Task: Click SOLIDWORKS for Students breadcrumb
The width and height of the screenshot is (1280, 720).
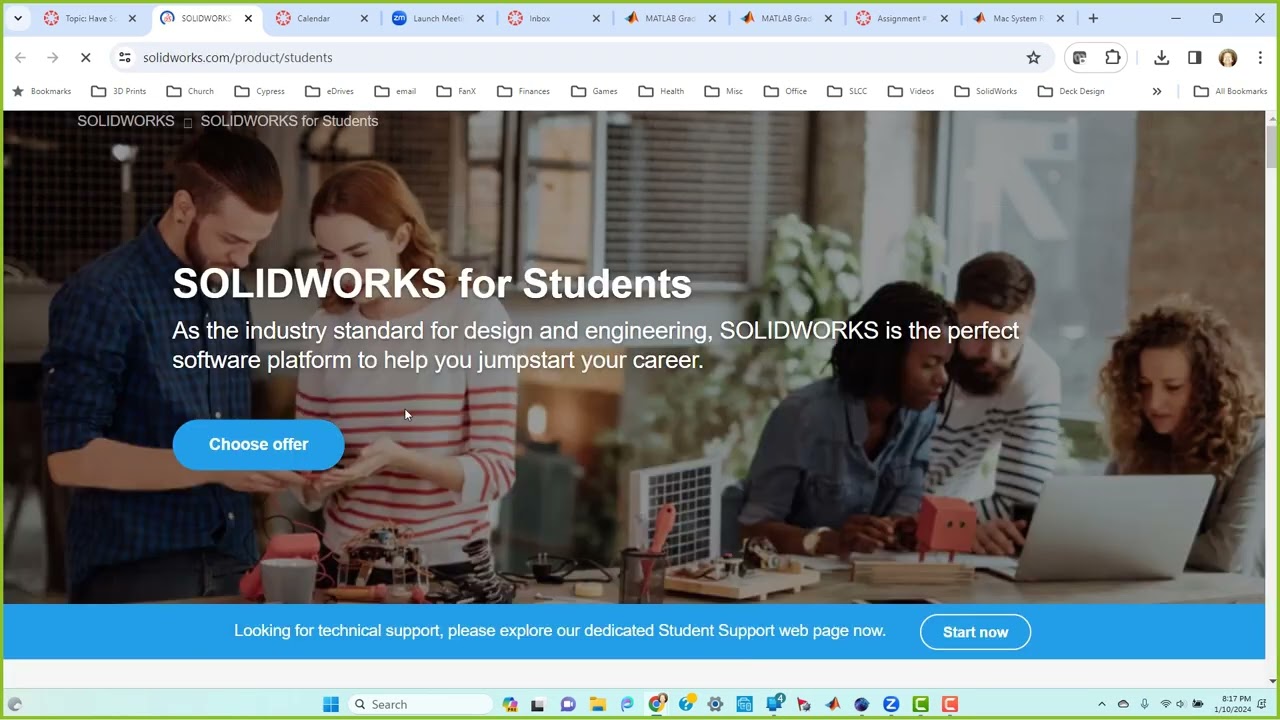Action: [x=289, y=121]
